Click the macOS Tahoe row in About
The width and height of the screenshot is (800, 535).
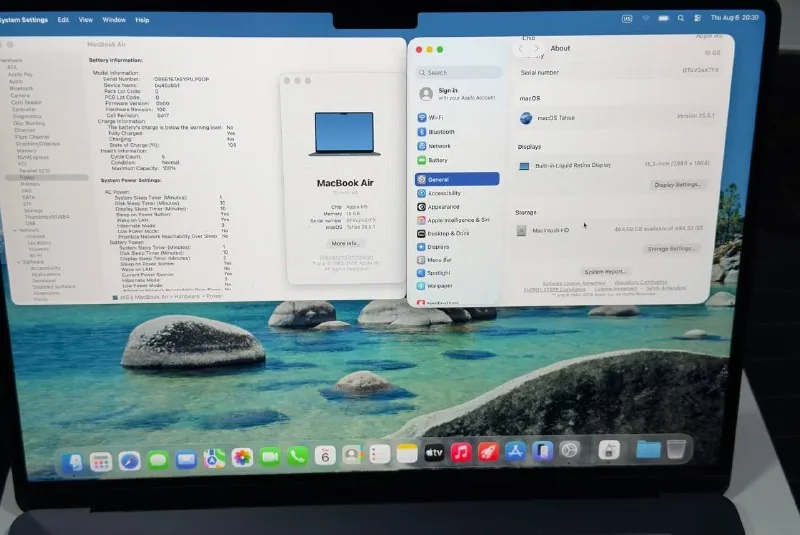click(x=617, y=118)
